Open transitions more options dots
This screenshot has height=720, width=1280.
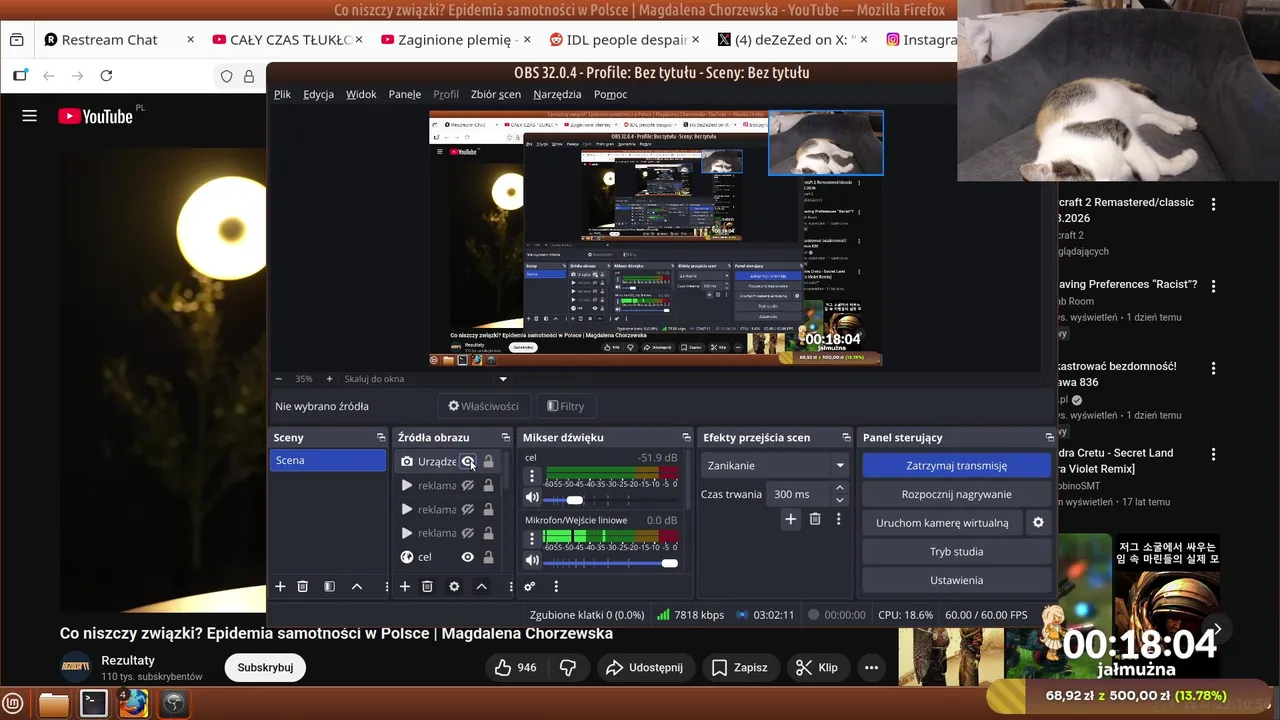click(839, 519)
